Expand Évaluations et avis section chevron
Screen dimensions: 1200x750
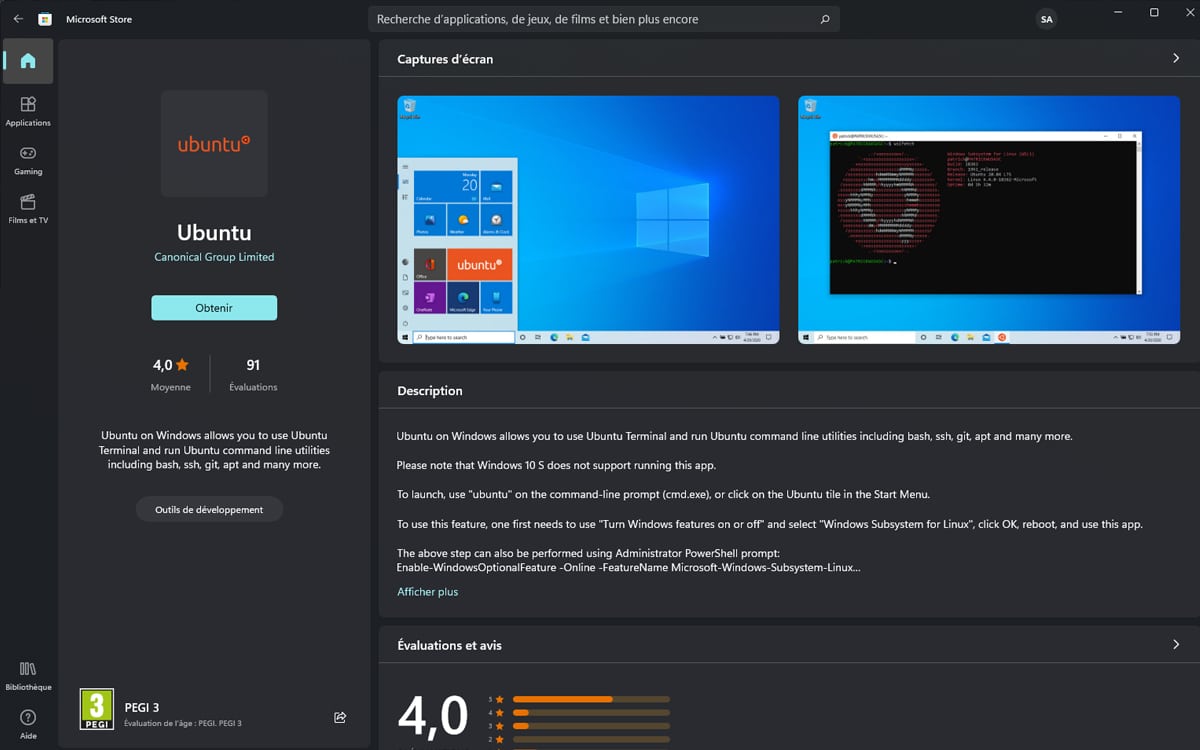[x=1176, y=645]
